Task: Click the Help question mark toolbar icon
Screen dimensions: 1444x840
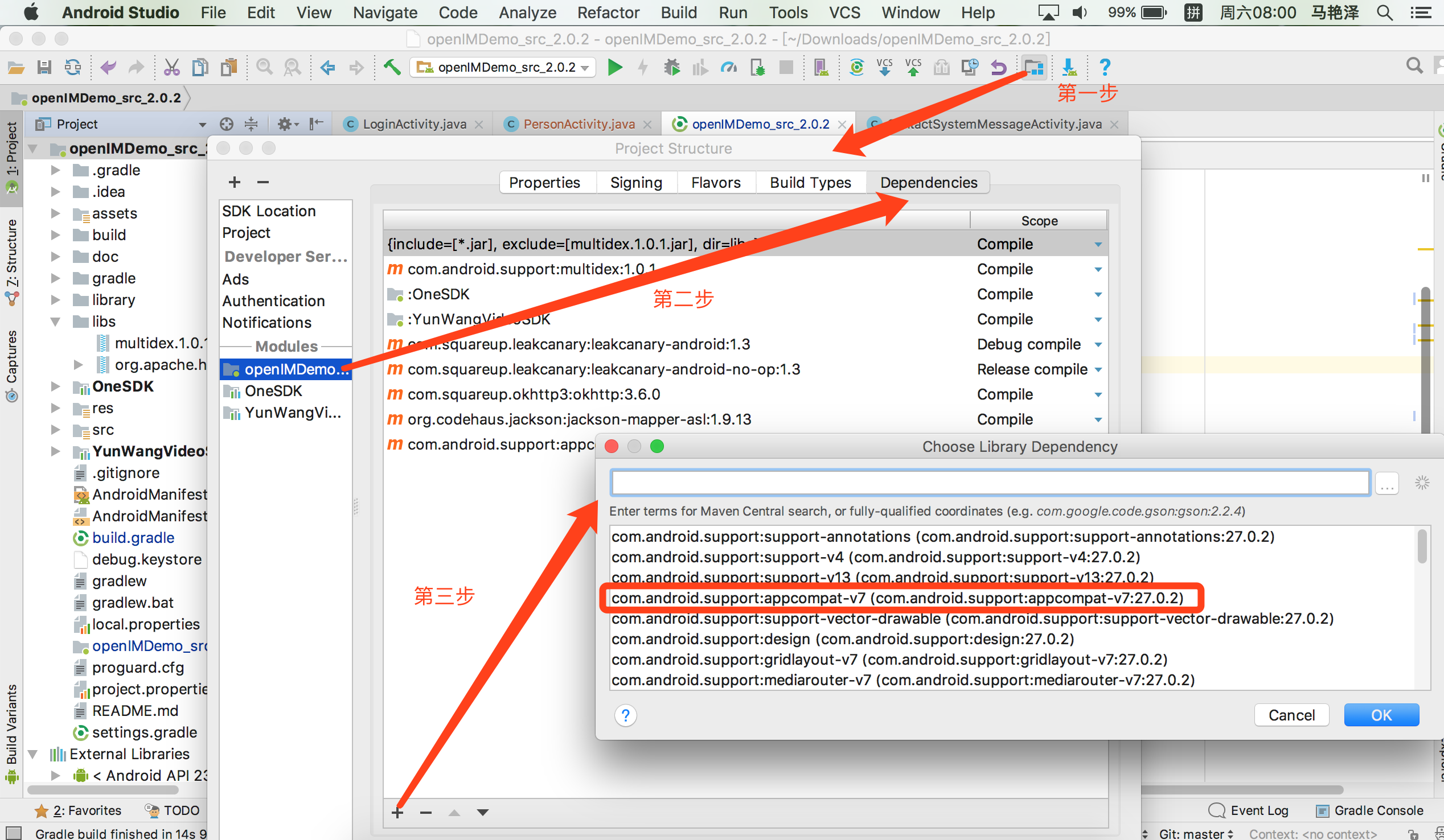Action: [x=1105, y=68]
